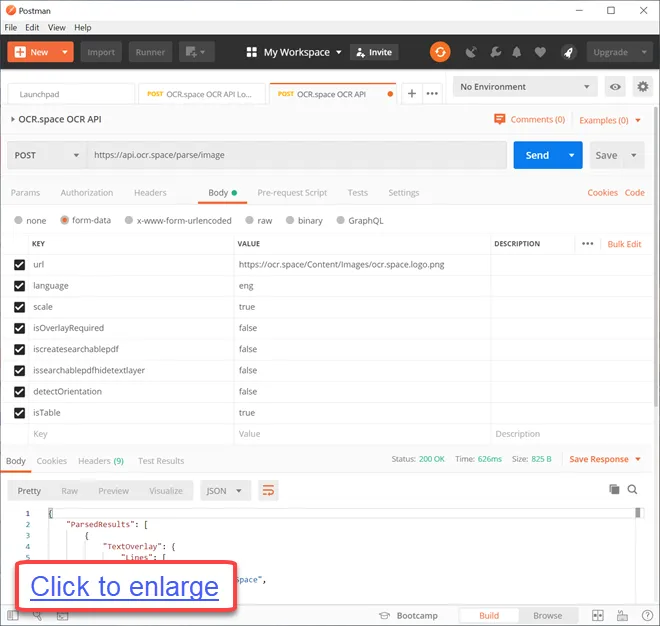Screen dimensions: 660x626
Task: Uncheck the language parameter checkbox
Action: pyautogui.click(x=19, y=286)
